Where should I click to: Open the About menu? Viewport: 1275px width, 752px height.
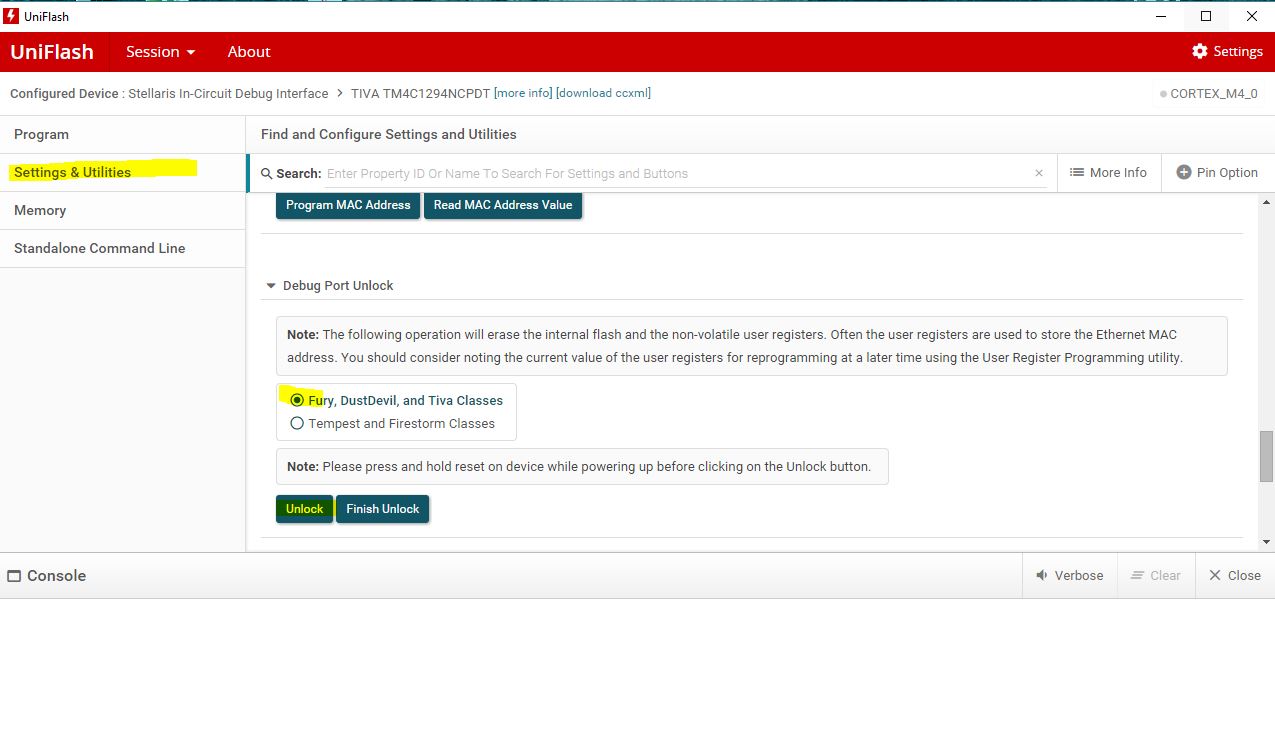249,51
